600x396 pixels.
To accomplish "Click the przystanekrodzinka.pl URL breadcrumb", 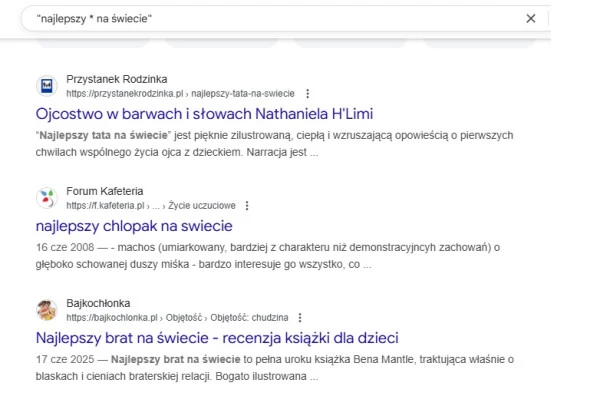I will click(x=180, y=94).
